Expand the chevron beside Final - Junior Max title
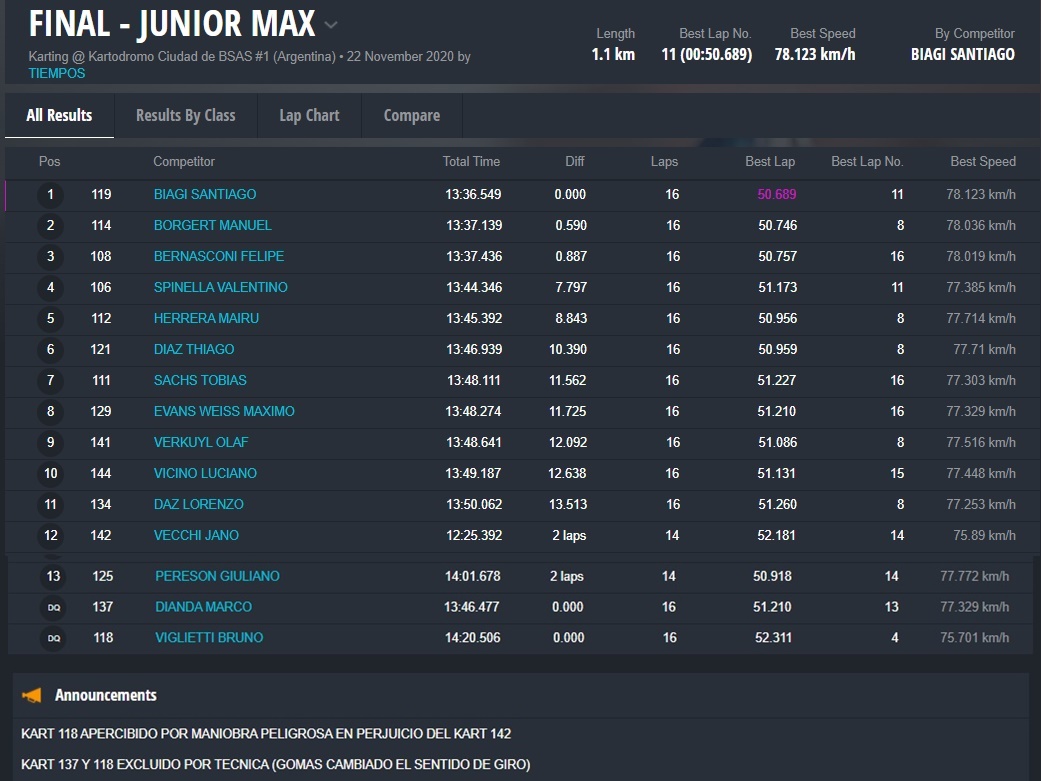Image resolution: width=1041 pixels, height=781 pixels. coord(331,25)
